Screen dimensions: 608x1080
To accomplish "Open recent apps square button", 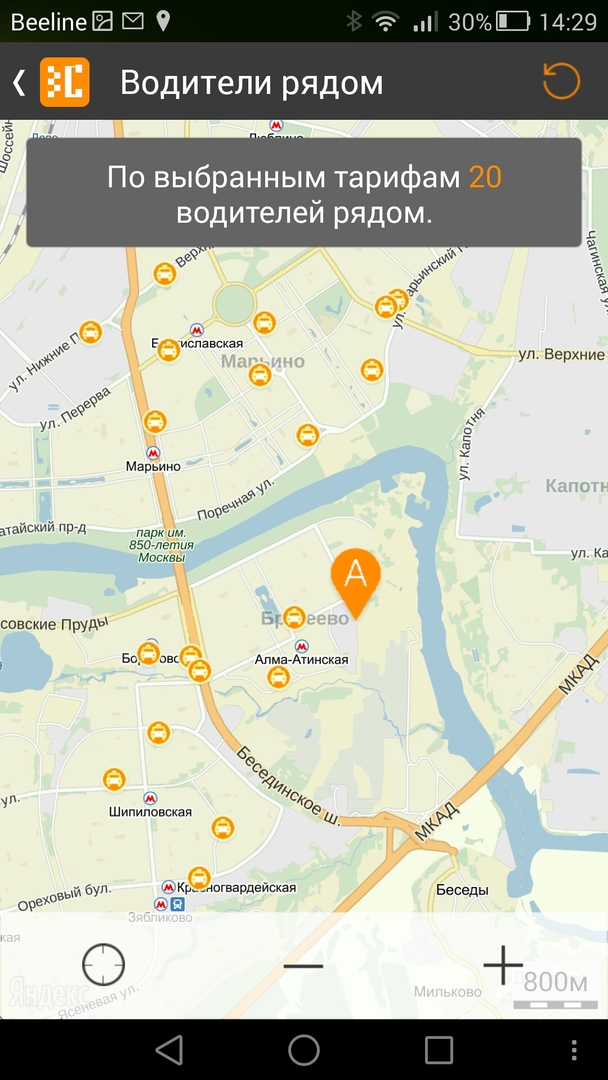I will click(439, 1050).
